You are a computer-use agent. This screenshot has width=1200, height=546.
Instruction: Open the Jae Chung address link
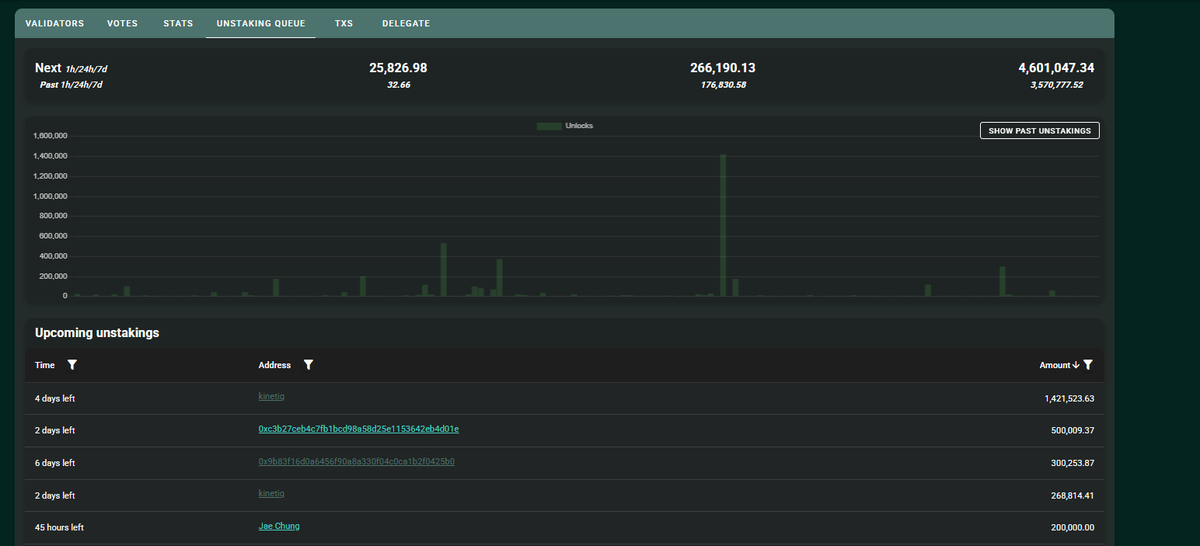click(x=279, y=526)
